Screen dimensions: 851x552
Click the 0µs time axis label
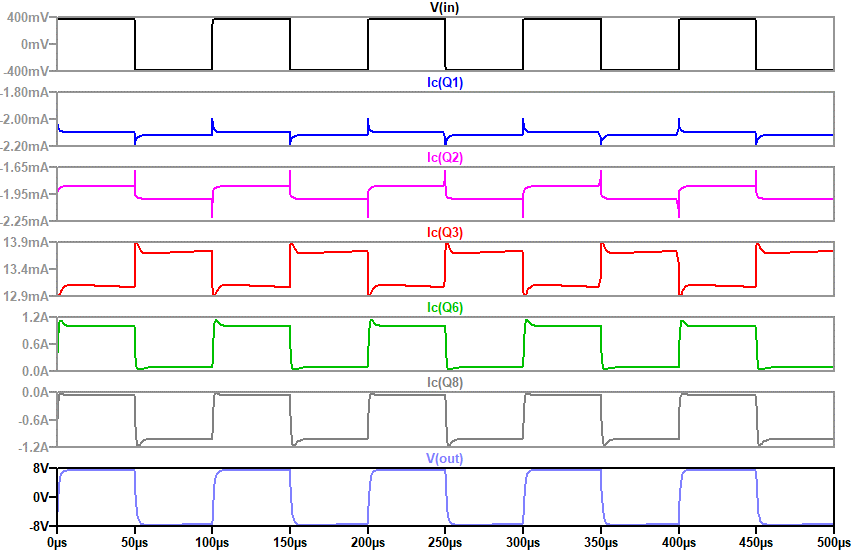(x=58, y=541)
